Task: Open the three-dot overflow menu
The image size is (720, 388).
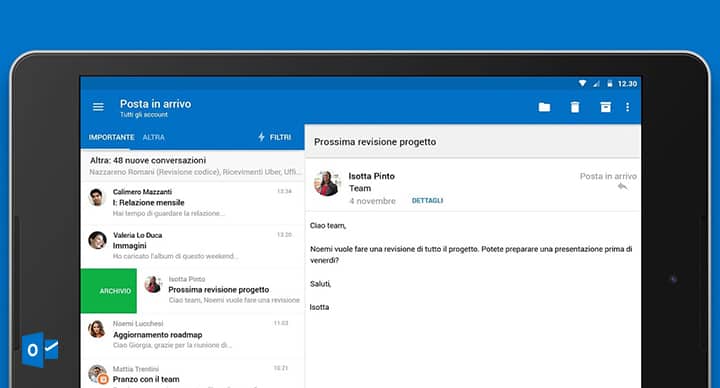Action: pos(627,107)
